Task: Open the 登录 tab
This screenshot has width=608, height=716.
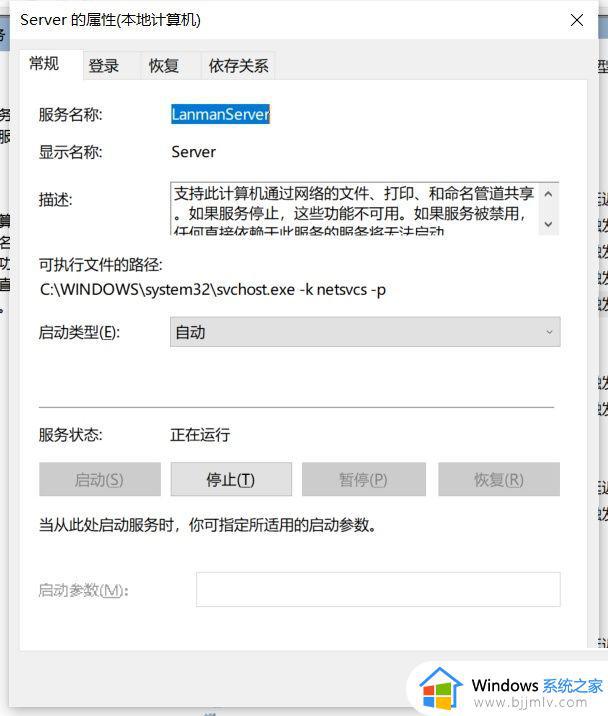Action: click(111, 66)
